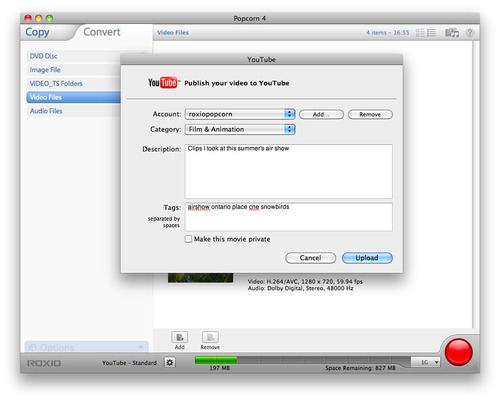Open the 1G disc size dropdown
This screenshot has width=500, height=401.
click(425, 362)
